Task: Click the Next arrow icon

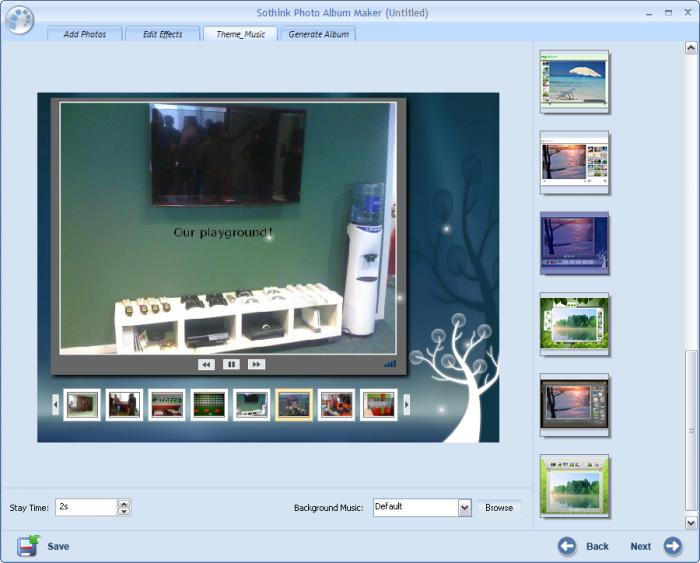Action: coord(672,546)
